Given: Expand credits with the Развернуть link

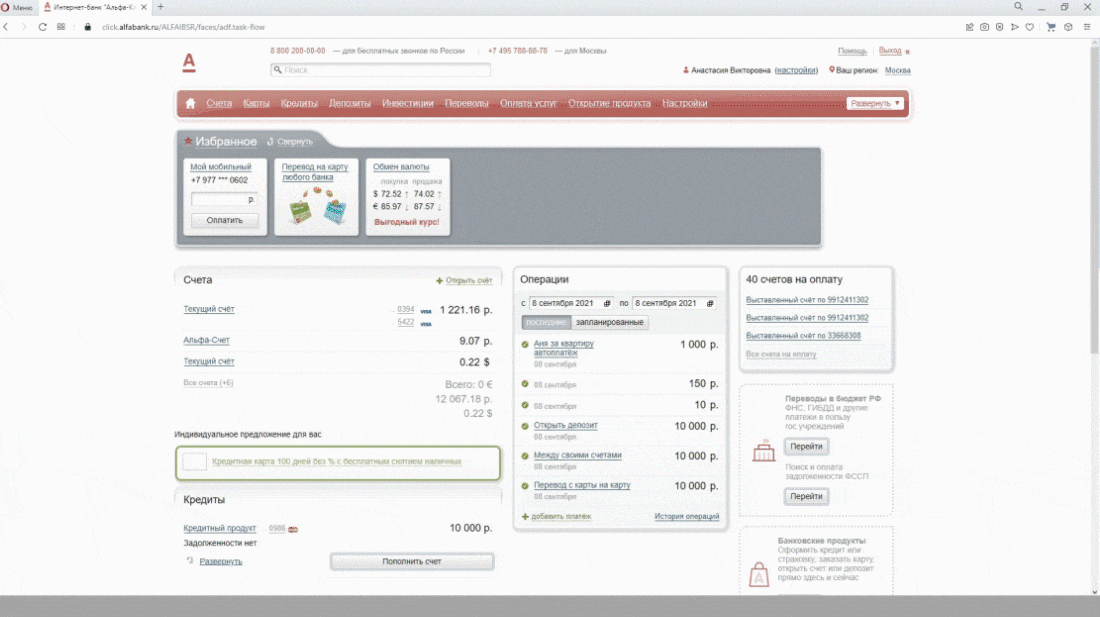Looking at the screenshot, I should click(221, 562).
